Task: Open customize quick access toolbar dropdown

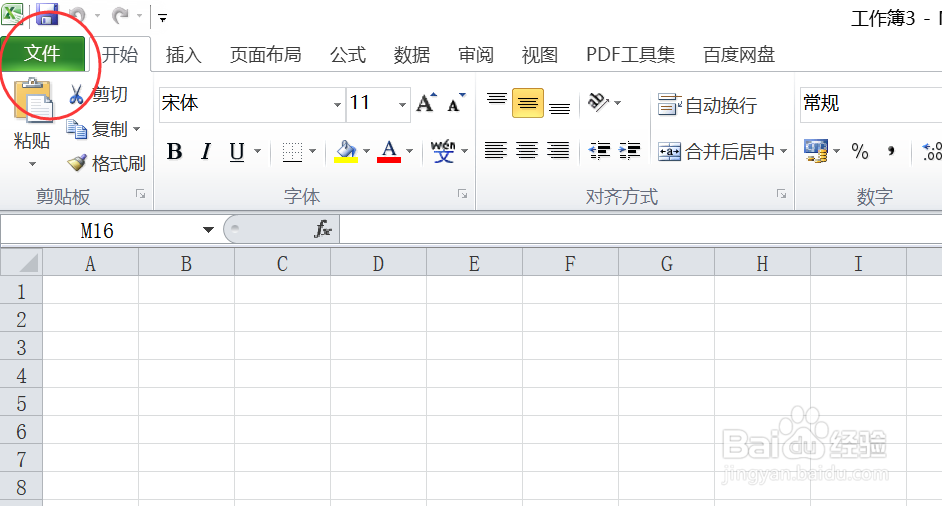Action: (162, 17)
